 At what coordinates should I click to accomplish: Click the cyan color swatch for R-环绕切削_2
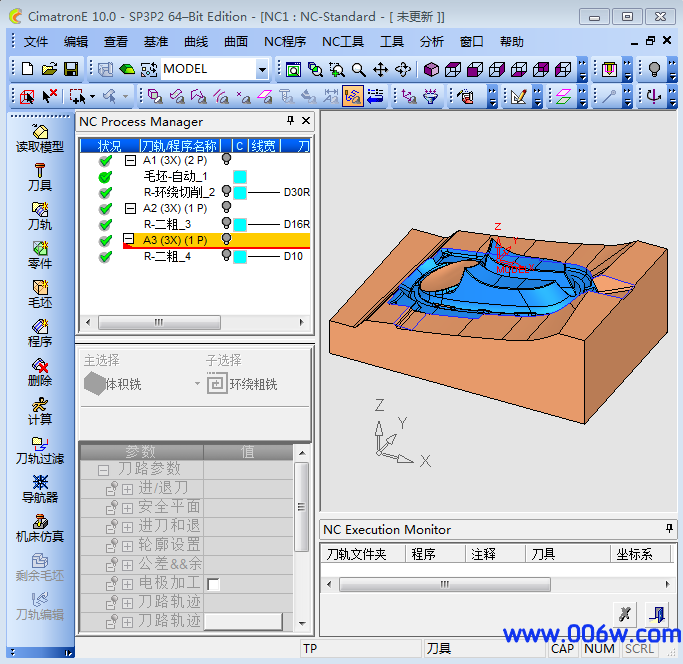click(240, 192)
